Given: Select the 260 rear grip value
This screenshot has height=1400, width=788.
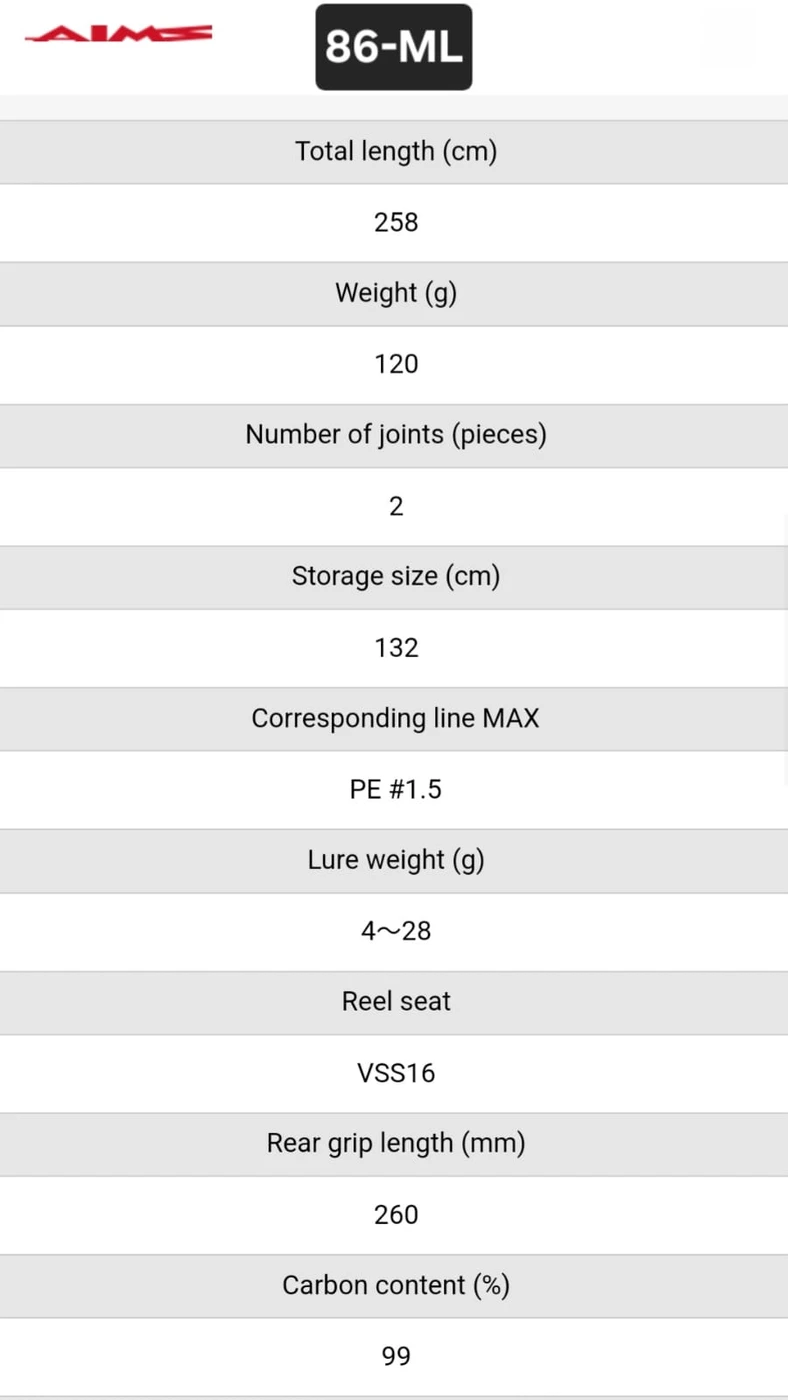Looking at the screenshot, I should click(396, 1214).
